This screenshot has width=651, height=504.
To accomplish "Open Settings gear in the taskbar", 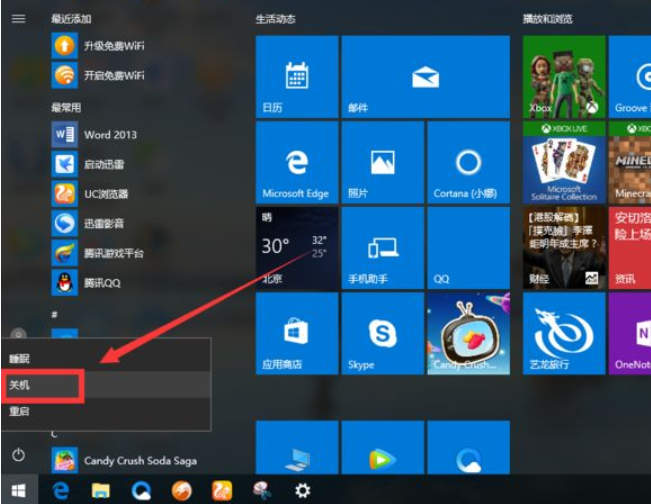I will (302, 490).
